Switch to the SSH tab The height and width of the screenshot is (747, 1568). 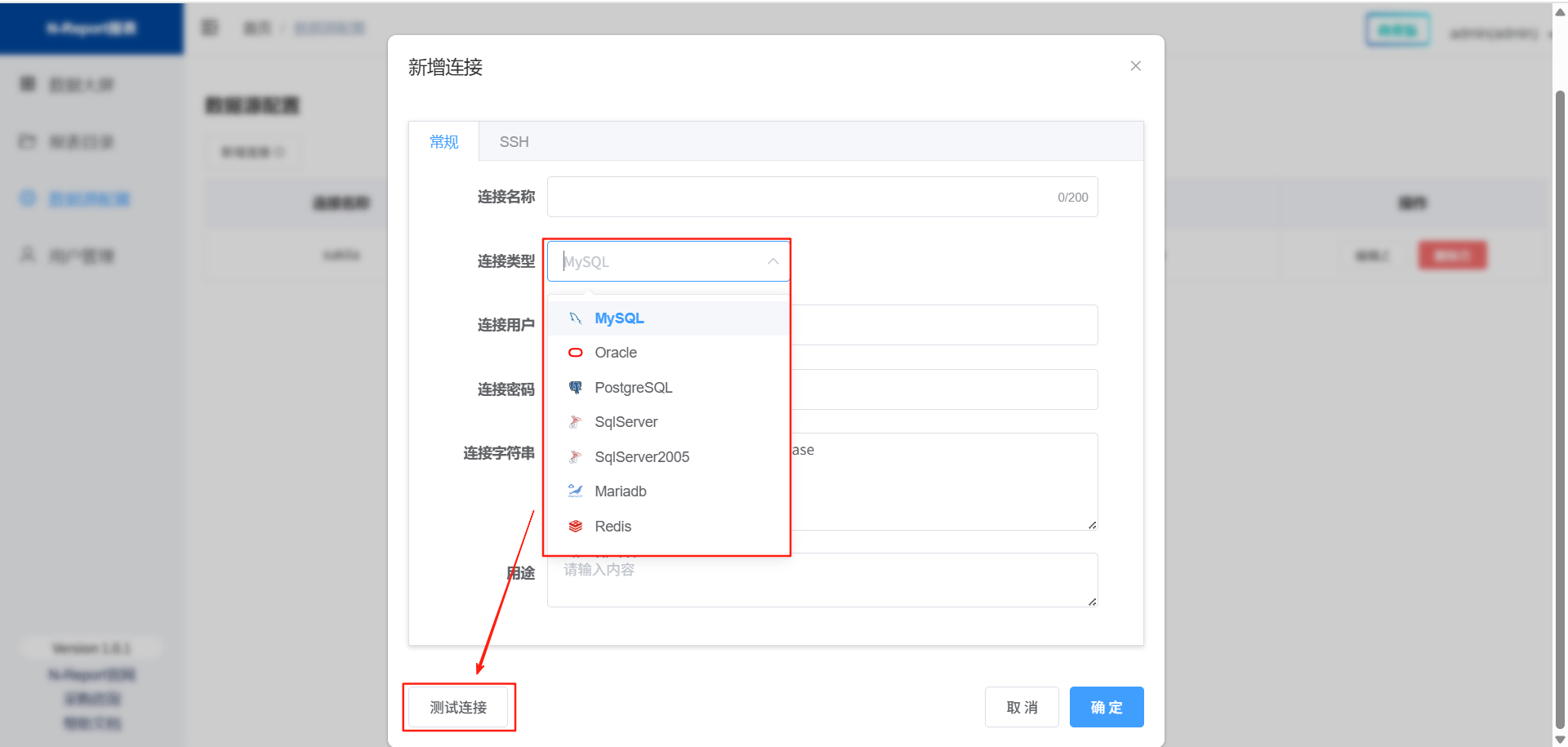tap(514, 142)
